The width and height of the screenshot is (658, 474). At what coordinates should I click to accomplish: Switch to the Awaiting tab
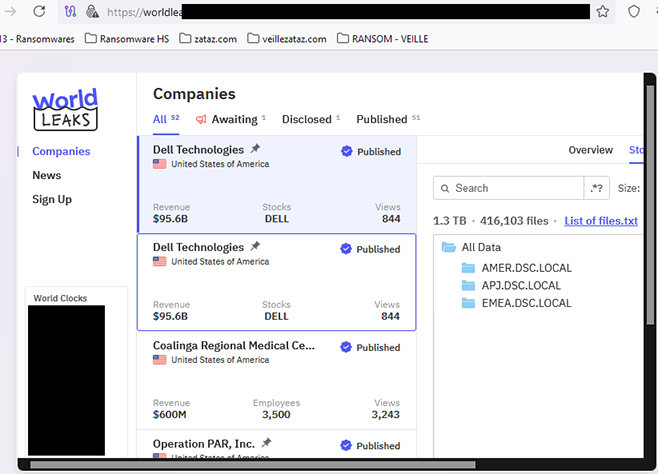click(x=231, y=120)
